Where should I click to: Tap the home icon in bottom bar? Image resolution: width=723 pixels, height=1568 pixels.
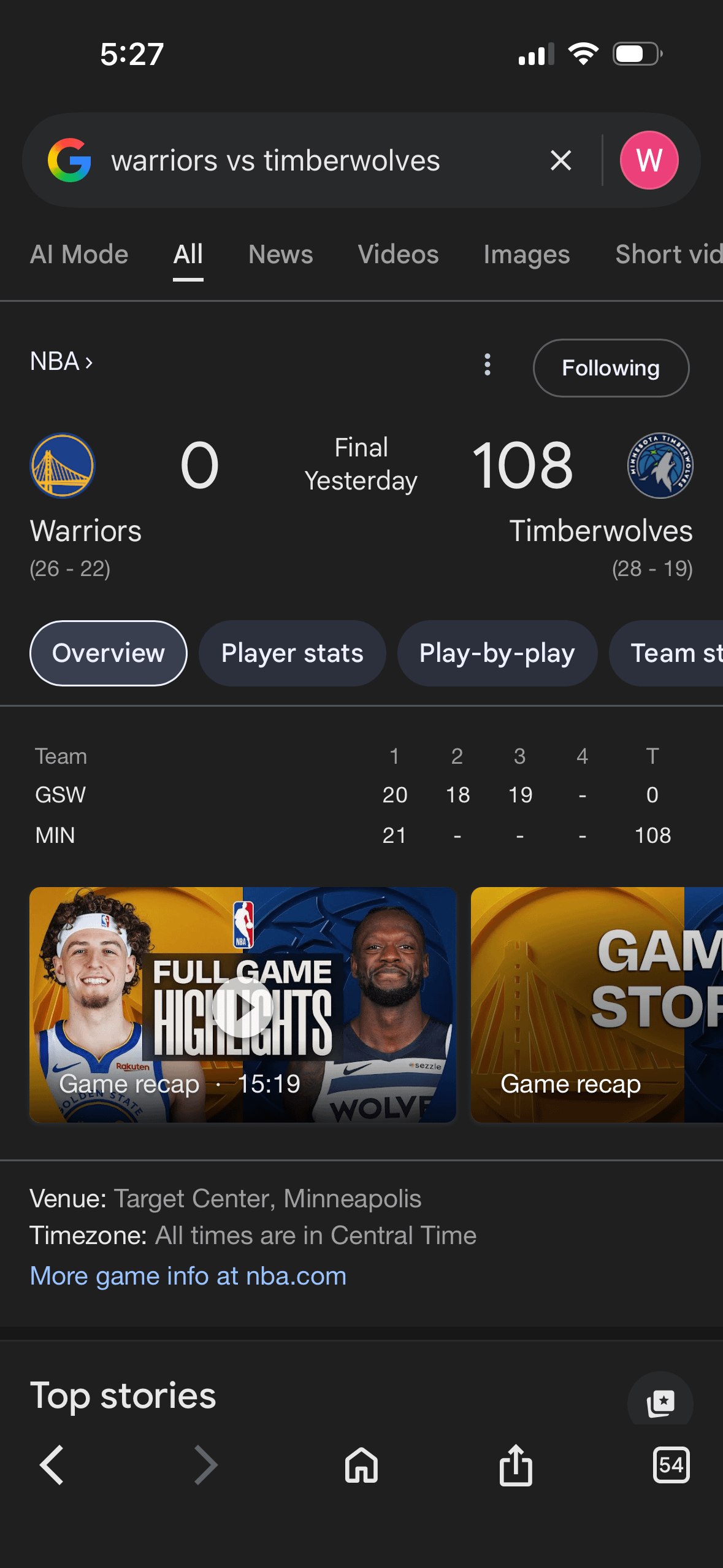(361, 1465)
